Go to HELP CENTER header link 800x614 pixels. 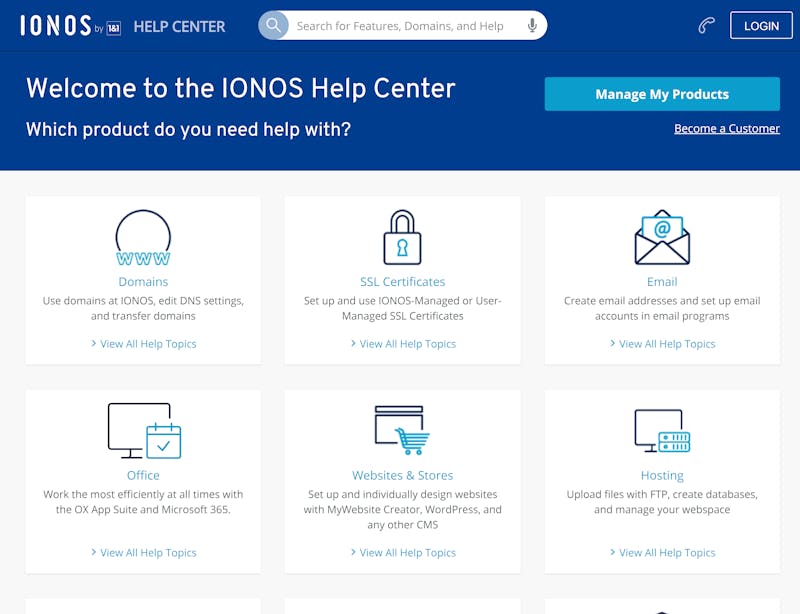(x=179, y=27)
